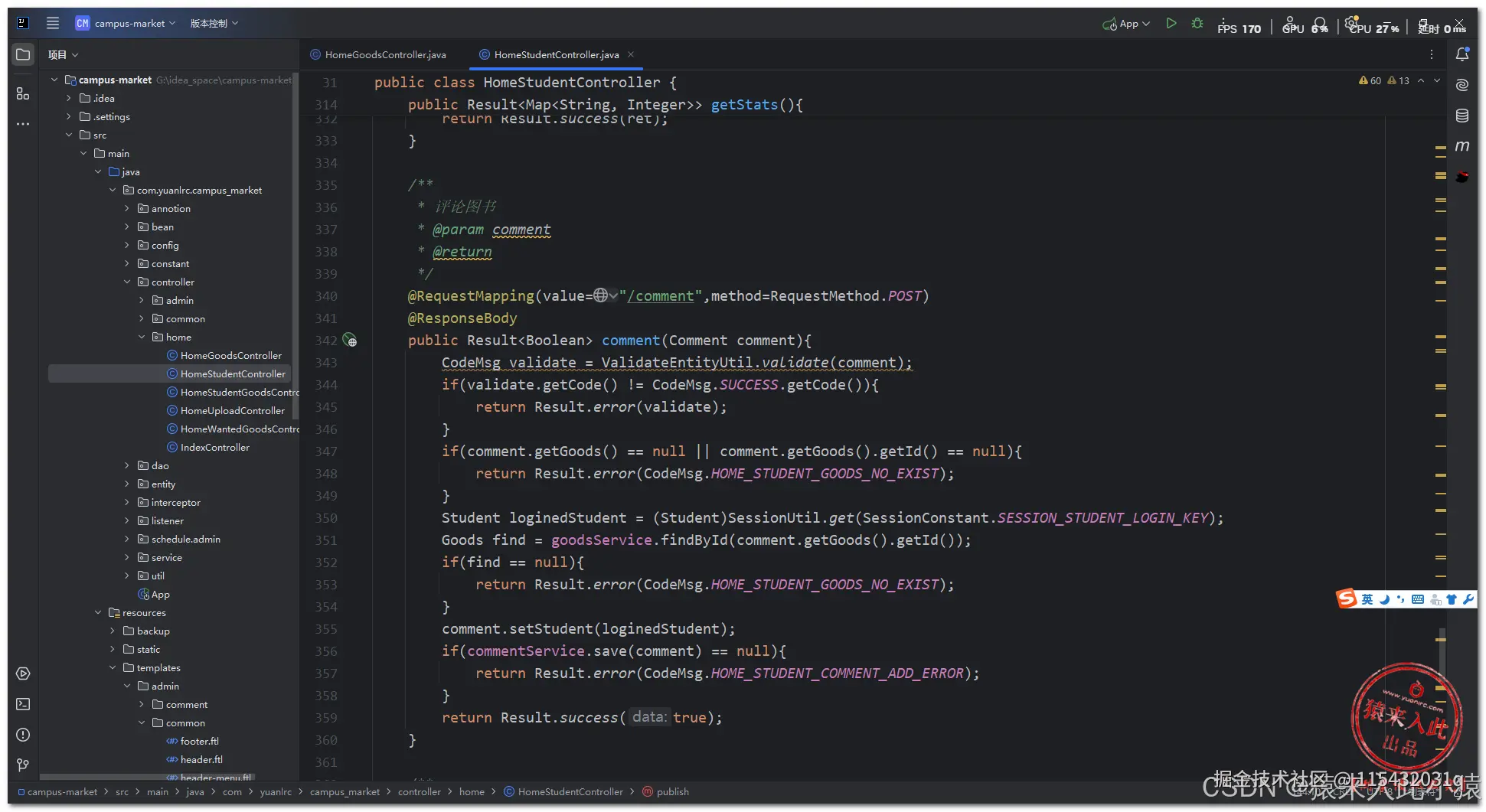
Task: Close the HomeStudentController.java tab
Action: (631, 54)
